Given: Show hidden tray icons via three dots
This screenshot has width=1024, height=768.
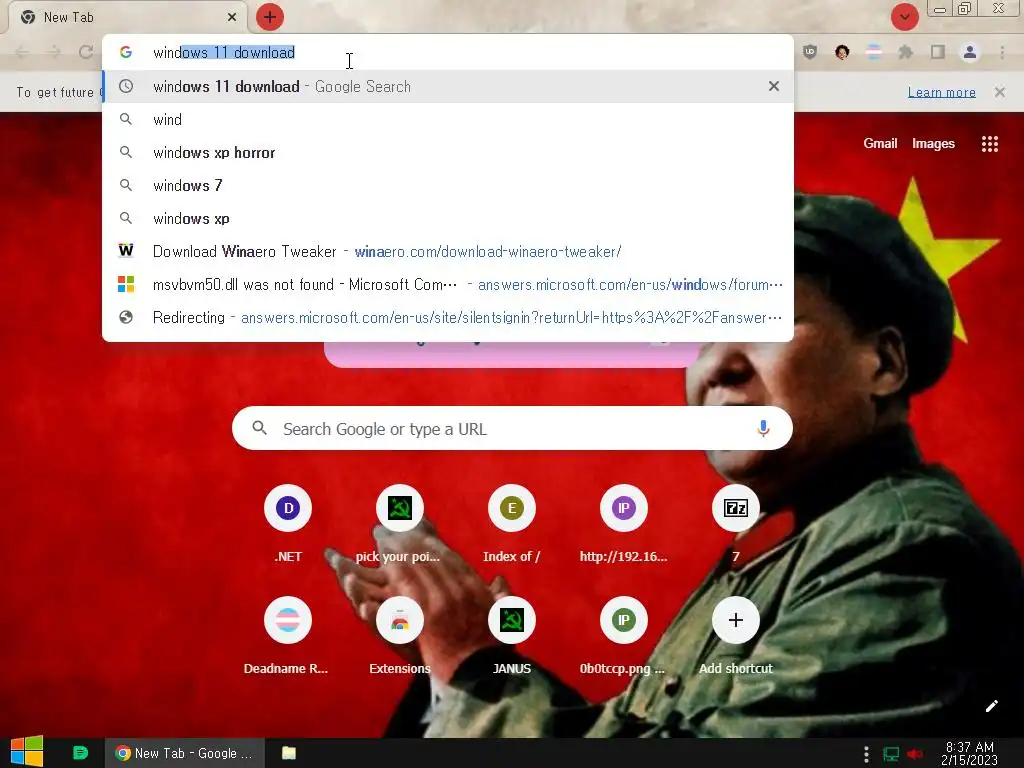Looking at the screenshot, I should pos(866,754).
